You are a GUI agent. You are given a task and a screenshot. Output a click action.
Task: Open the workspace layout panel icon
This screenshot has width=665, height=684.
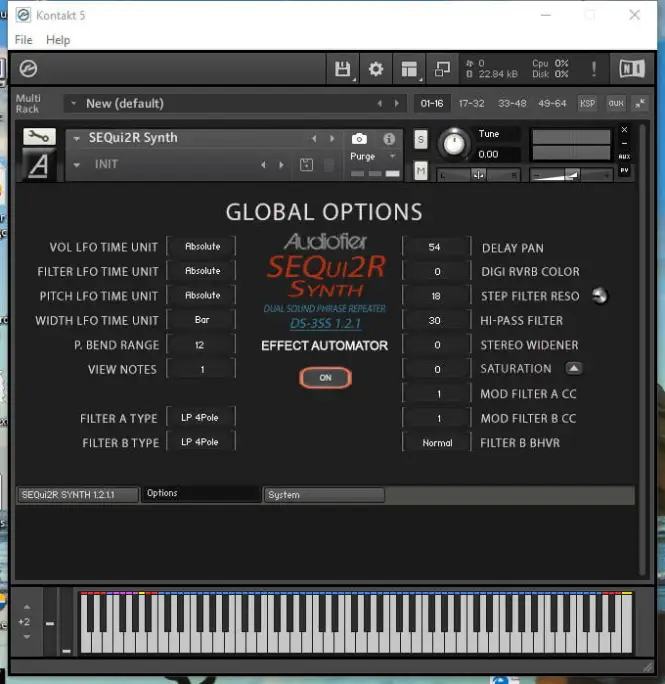[409, 69]
